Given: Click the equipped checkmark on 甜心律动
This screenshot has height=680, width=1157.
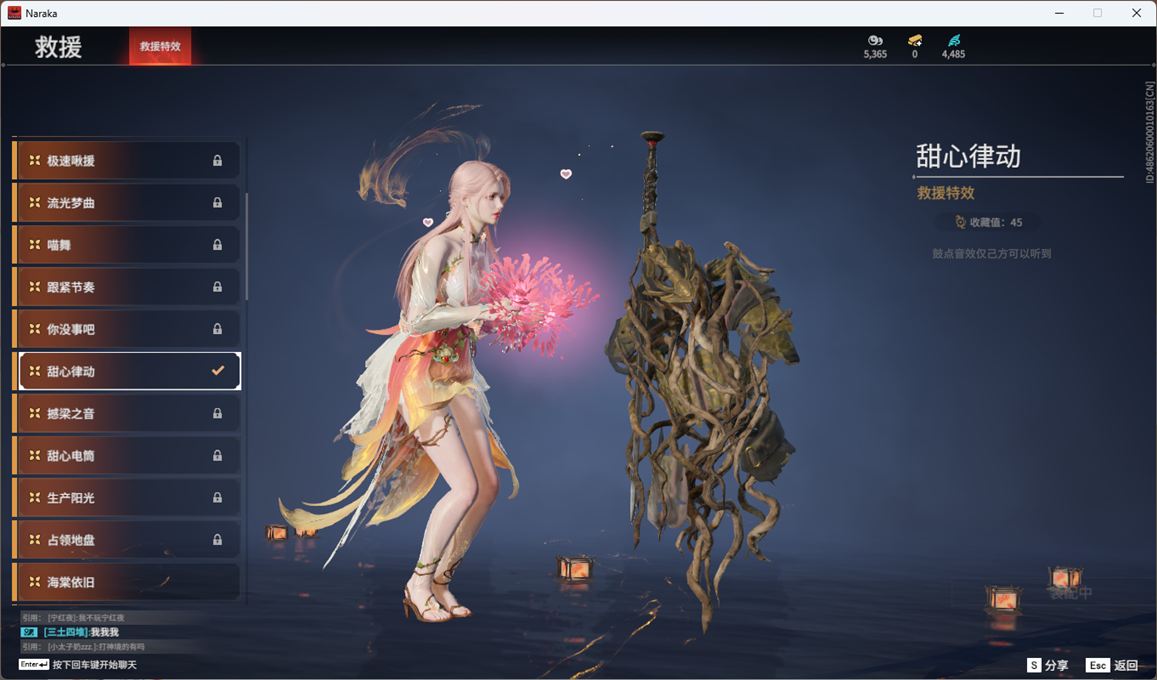Looking at the screenshot, I should coord(218,370).
